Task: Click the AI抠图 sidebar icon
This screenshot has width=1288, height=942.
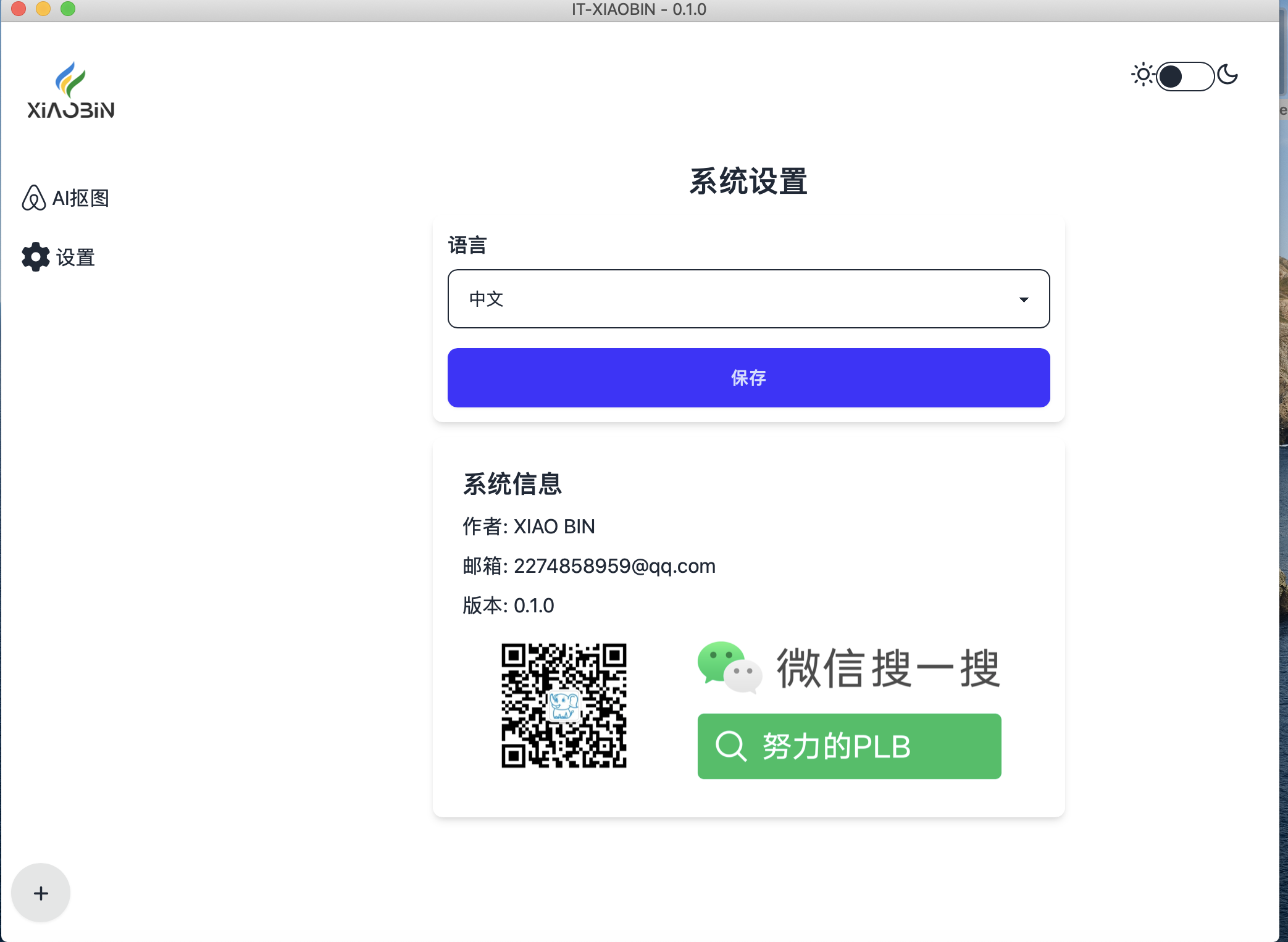Action: (x=33, y=198)
